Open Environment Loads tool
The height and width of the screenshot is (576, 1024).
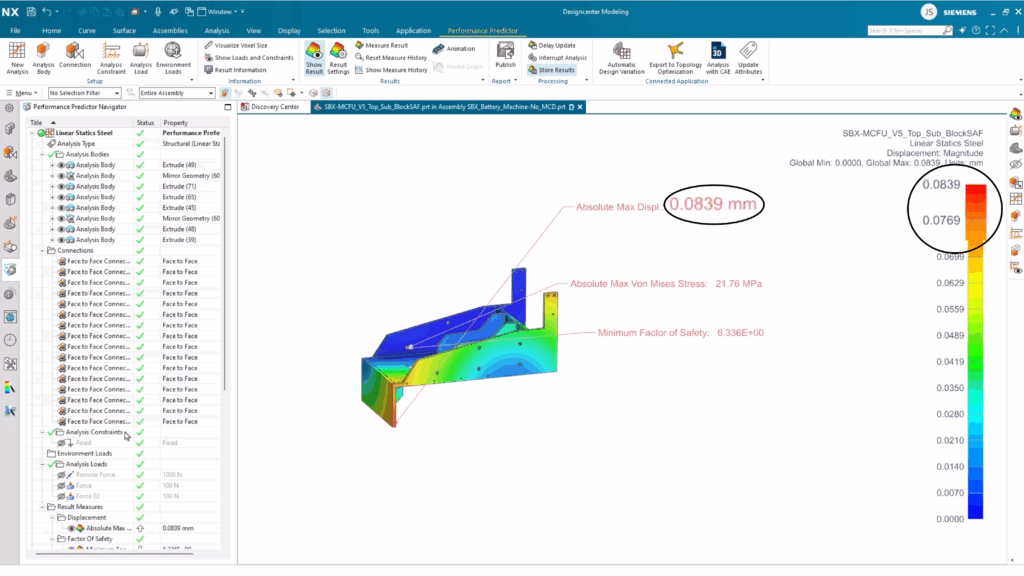click(x=173, y=56)
